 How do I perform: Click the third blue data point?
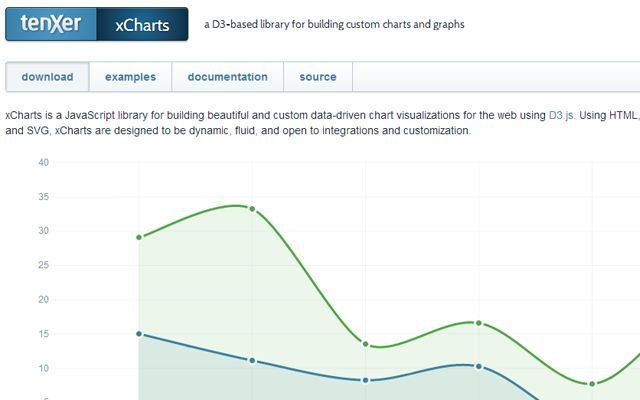click(x=366, y=380)
